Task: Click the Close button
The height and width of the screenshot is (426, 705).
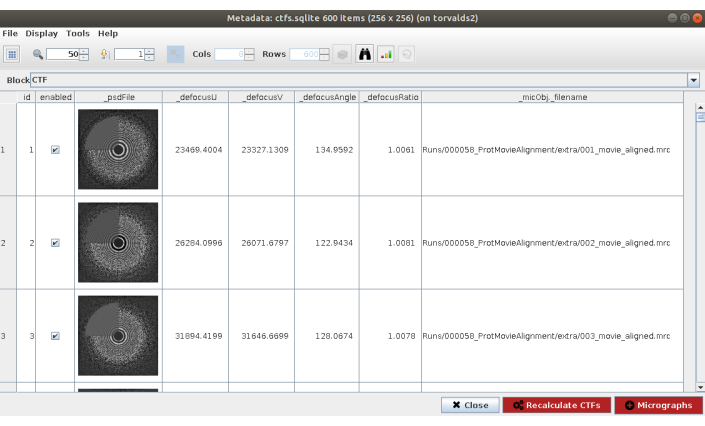Action: point(470,405)
